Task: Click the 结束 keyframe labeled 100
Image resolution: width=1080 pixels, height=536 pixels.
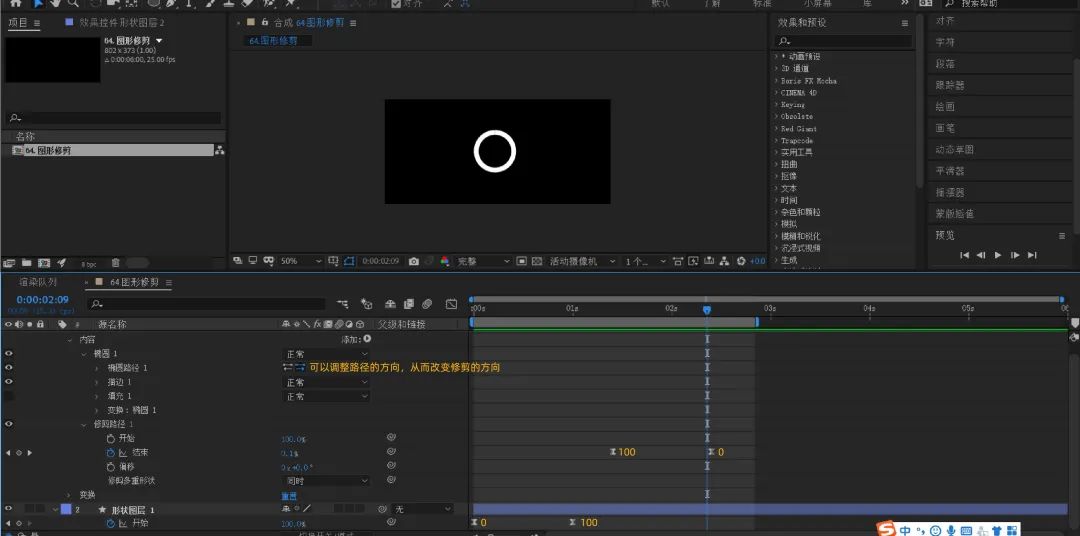Action: pyautogui.click(x=613, y=452)
